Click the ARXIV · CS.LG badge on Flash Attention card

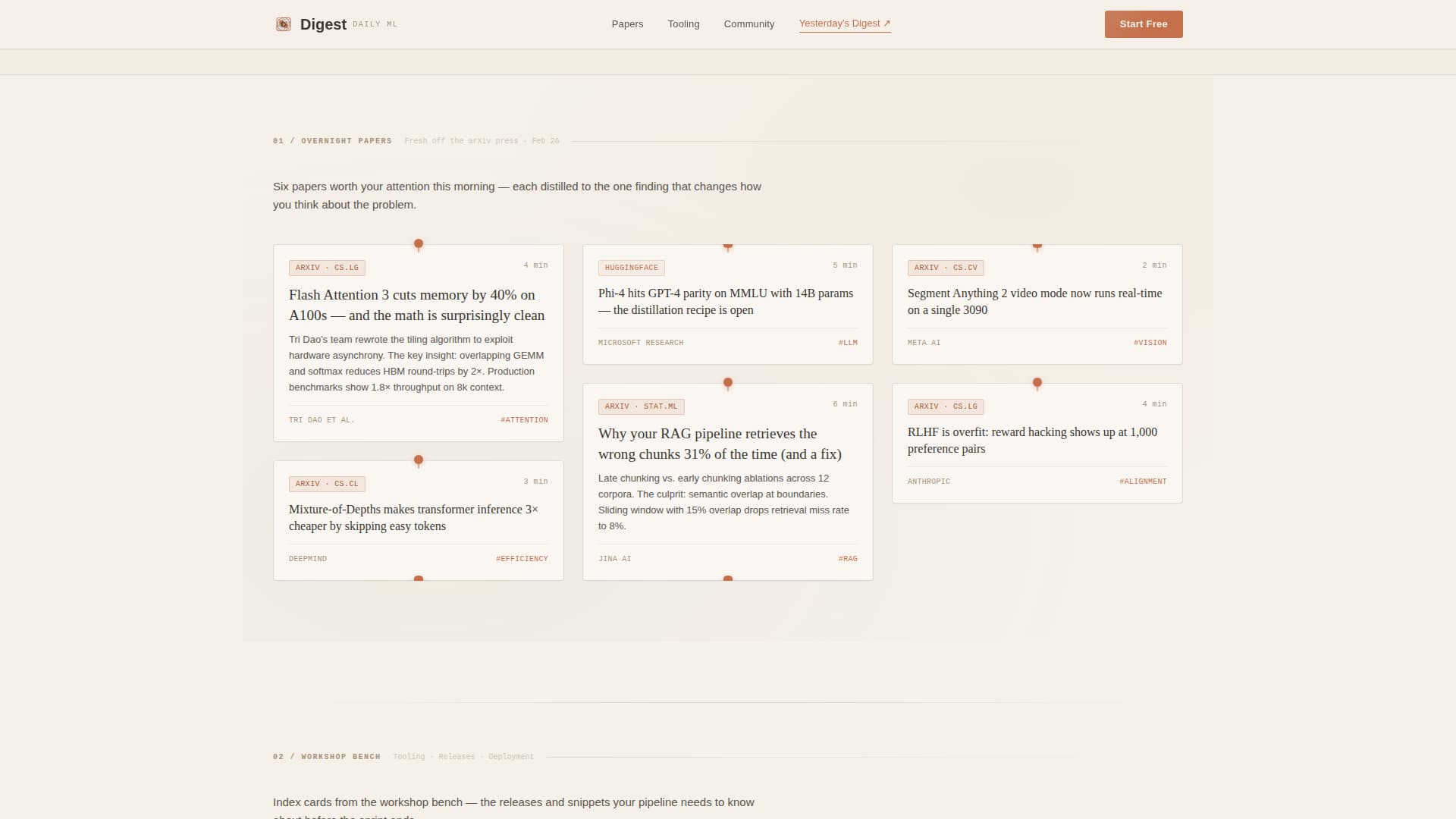coord(327,268)
